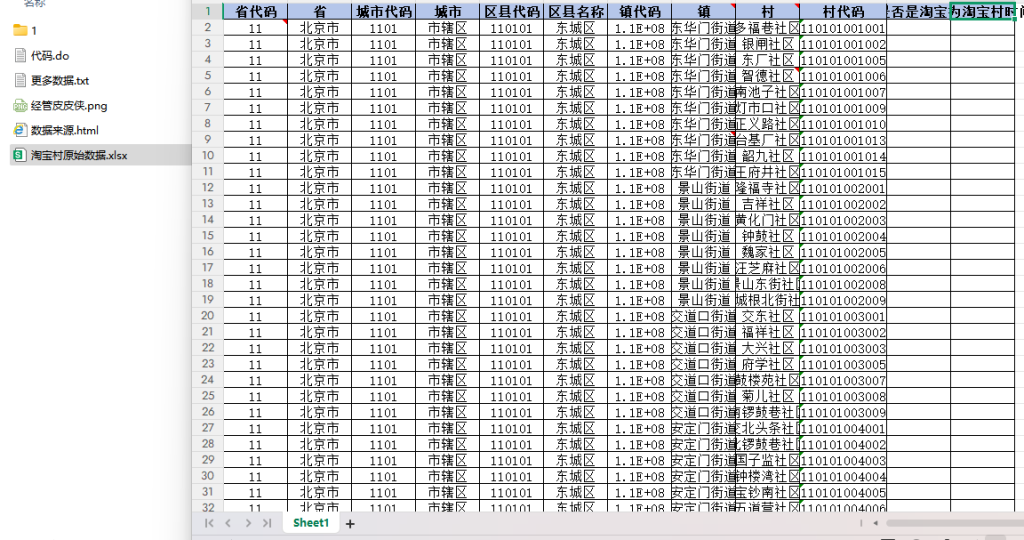Click the cell 菊儿社区
Viewport: 1024px width, 540px height.
[767, 396]
